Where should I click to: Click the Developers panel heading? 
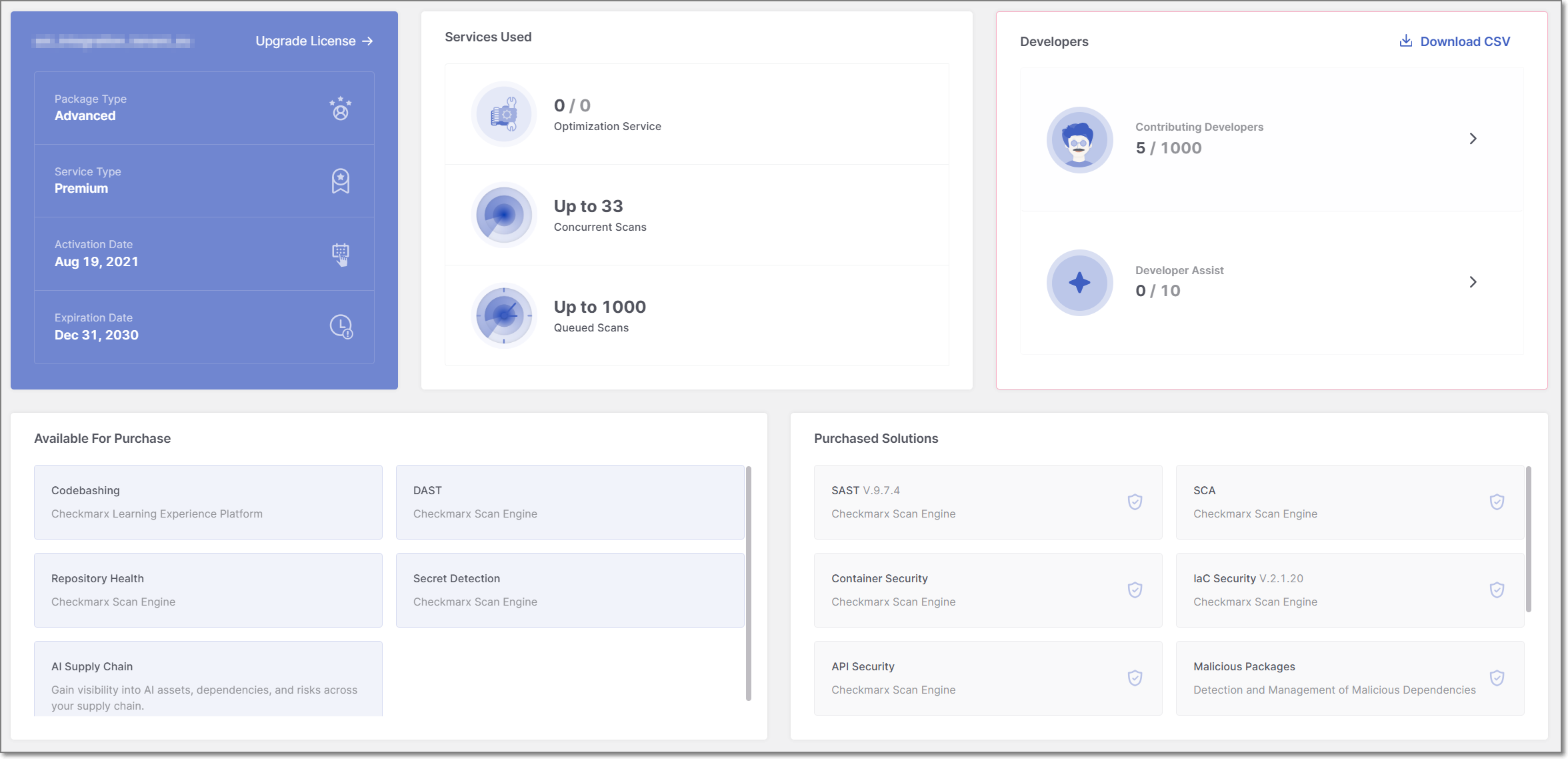(1054, 41)
